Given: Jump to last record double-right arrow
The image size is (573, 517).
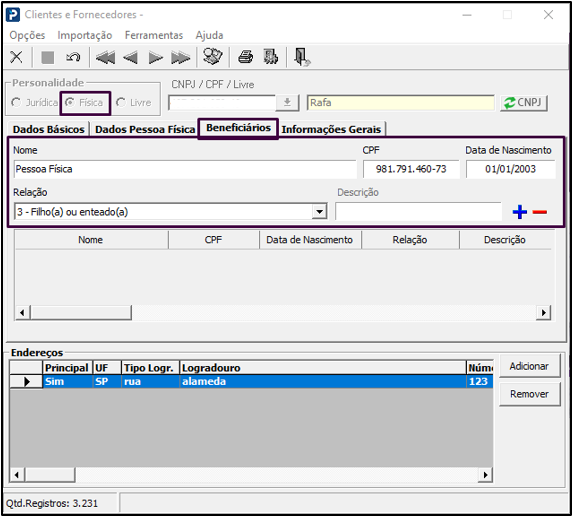Looking at the screenshot, I should point(181,58).
